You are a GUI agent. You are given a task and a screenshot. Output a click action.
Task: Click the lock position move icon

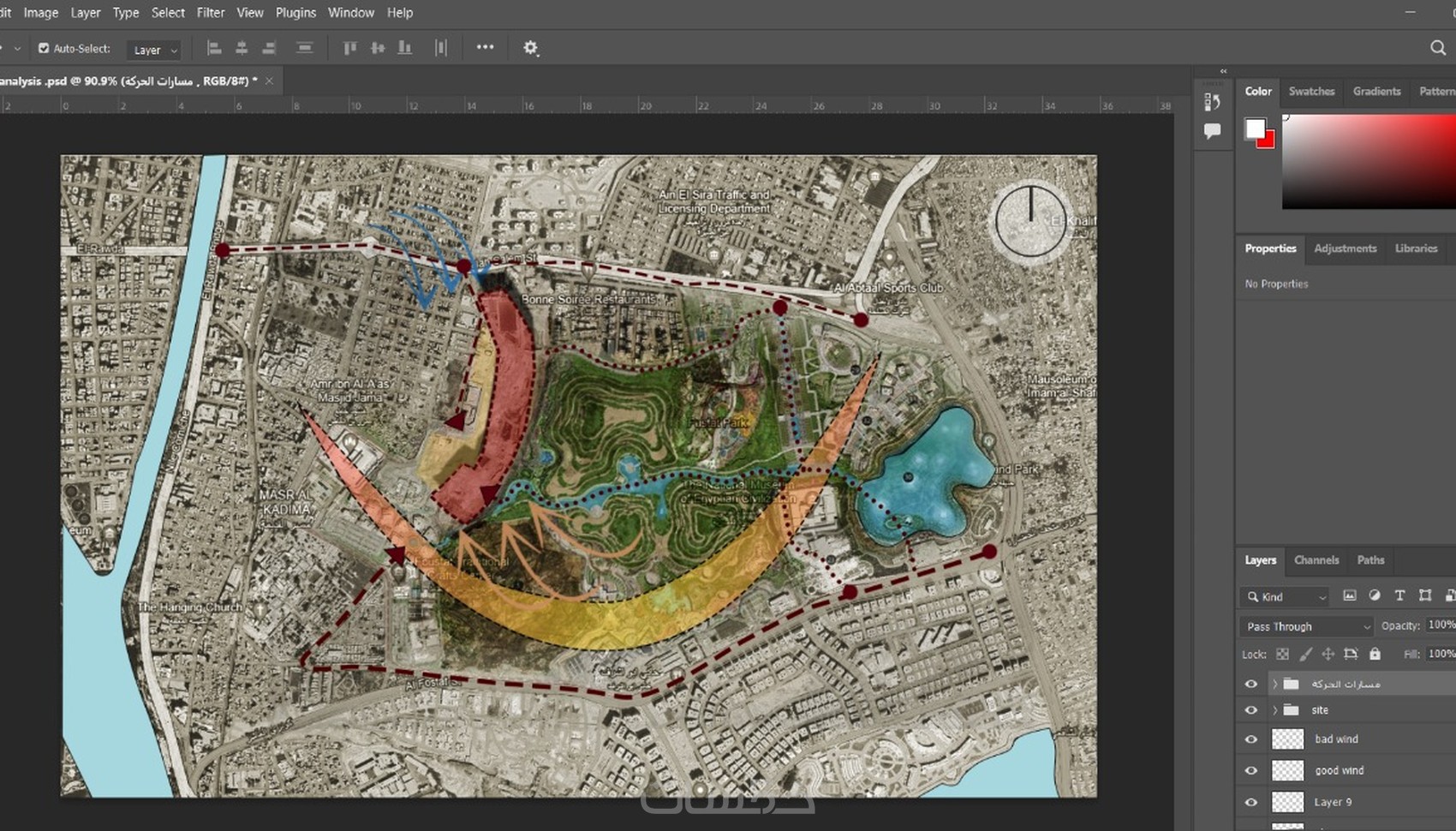(1328, 654)
